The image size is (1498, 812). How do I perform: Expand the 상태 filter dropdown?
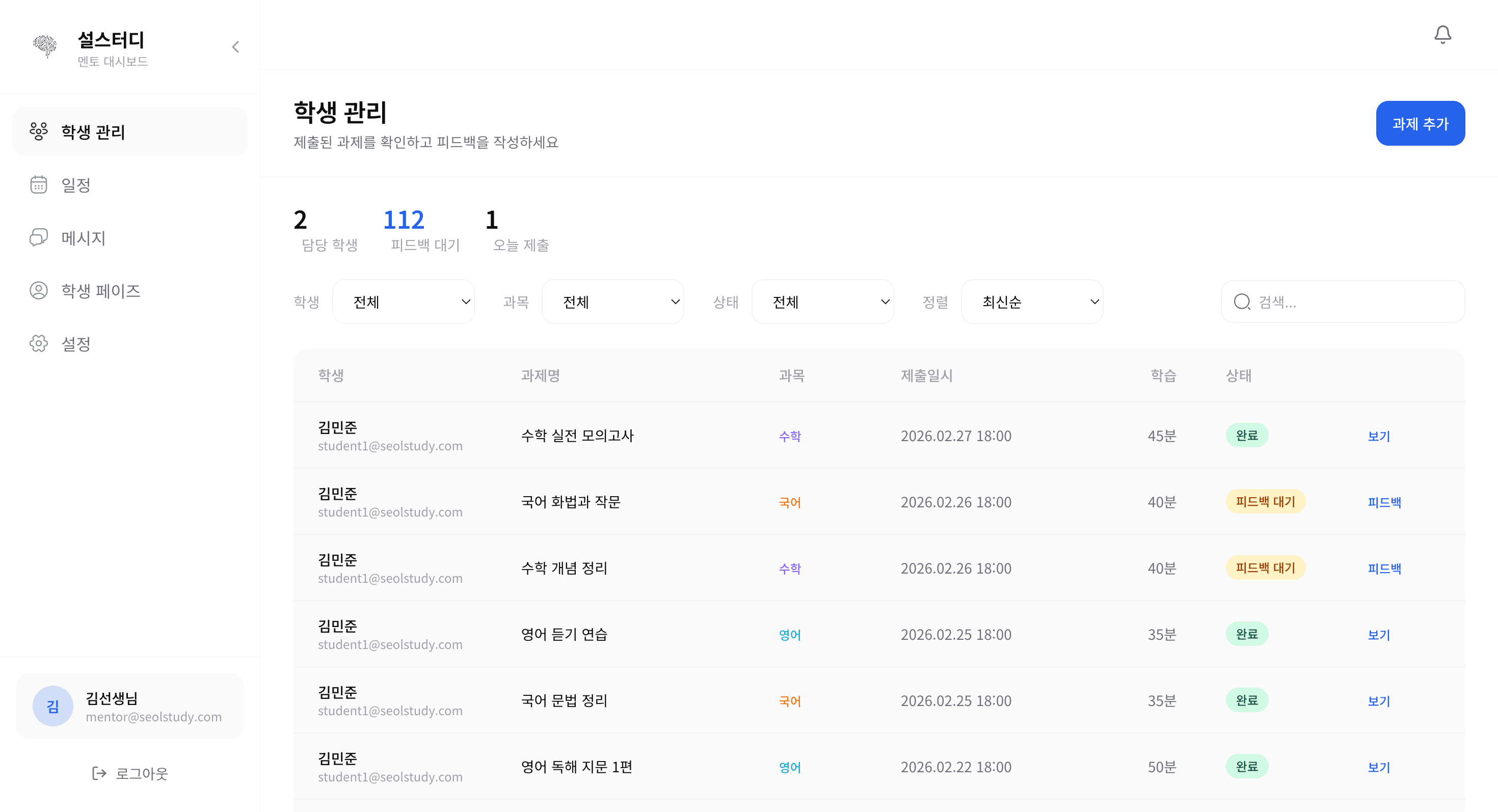coord(822,302)
